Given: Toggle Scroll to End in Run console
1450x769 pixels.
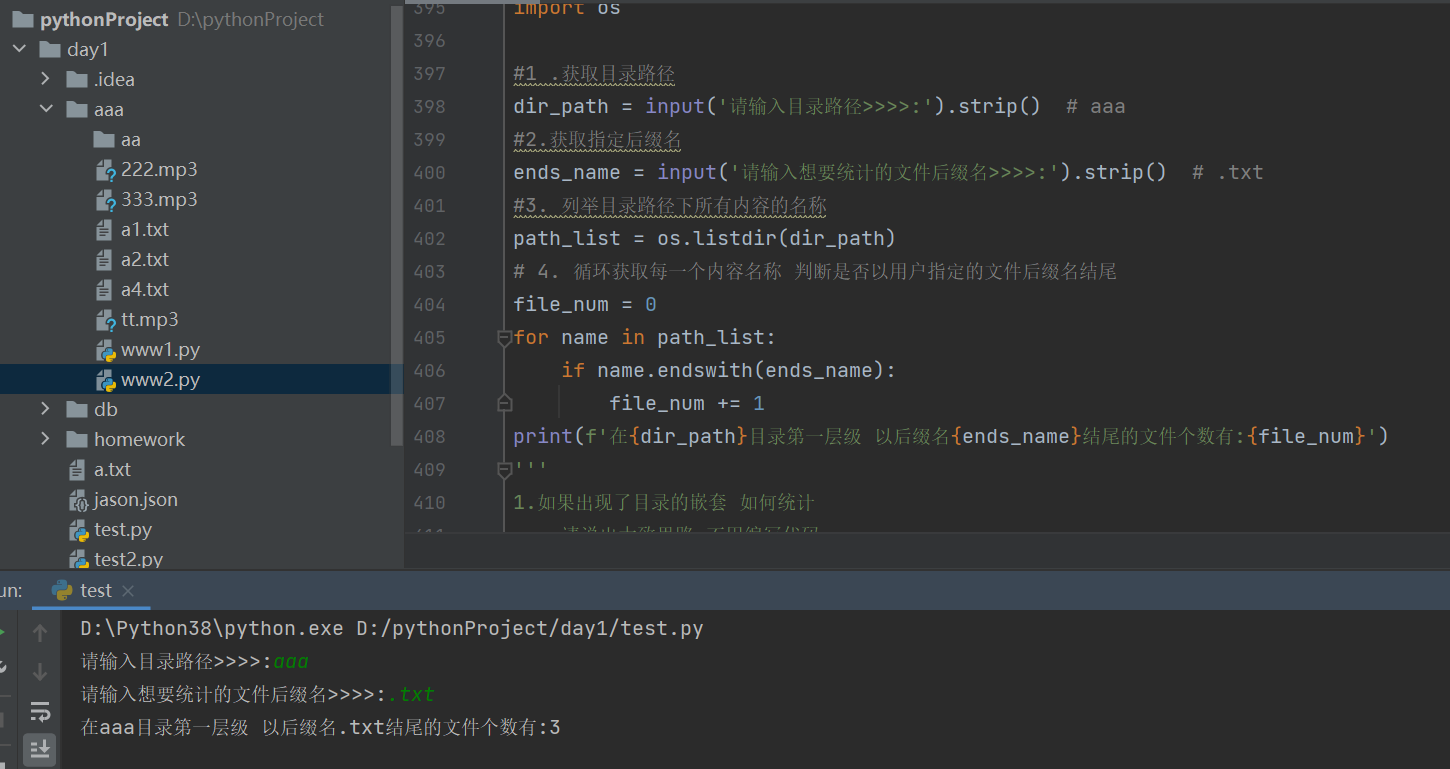Looking at the screenshot, I should (x=40, y=748).
